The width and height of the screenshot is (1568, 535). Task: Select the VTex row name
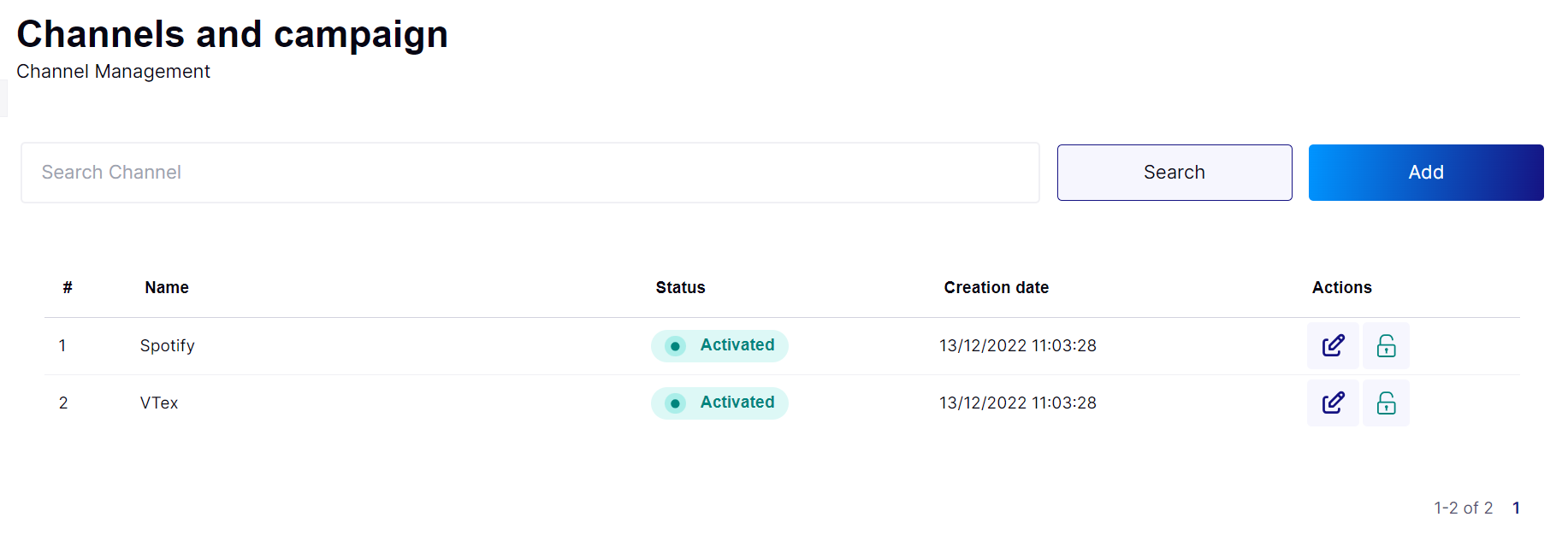(159, 403)
